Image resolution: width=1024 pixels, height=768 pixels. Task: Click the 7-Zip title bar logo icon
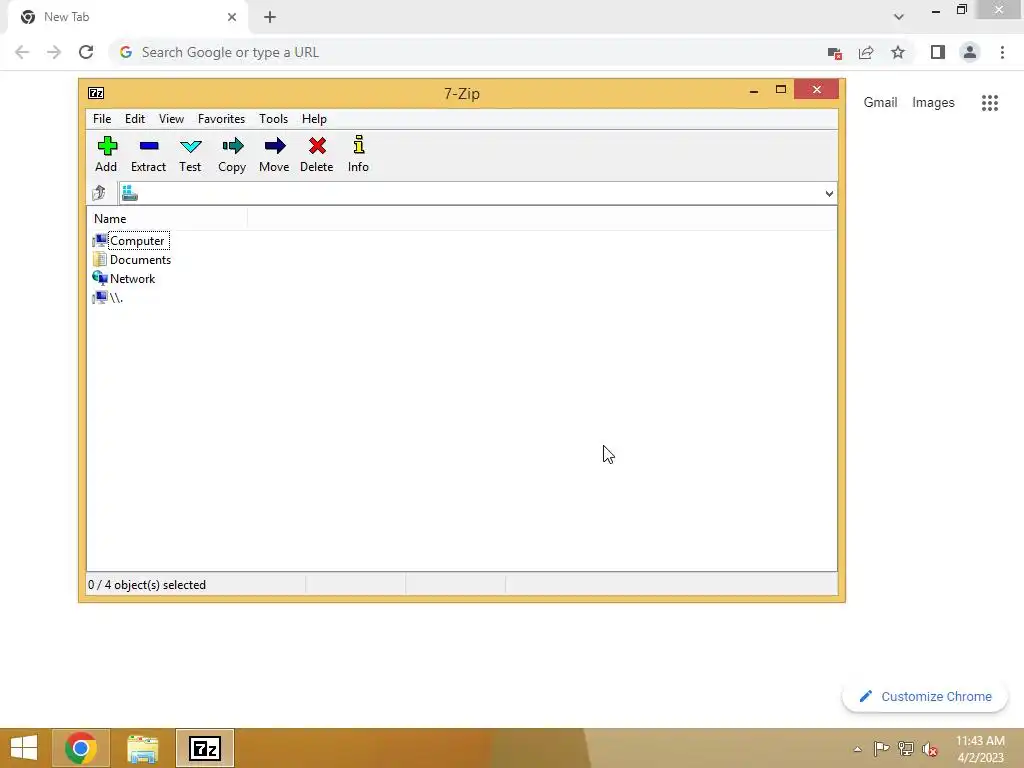point(96,93)
